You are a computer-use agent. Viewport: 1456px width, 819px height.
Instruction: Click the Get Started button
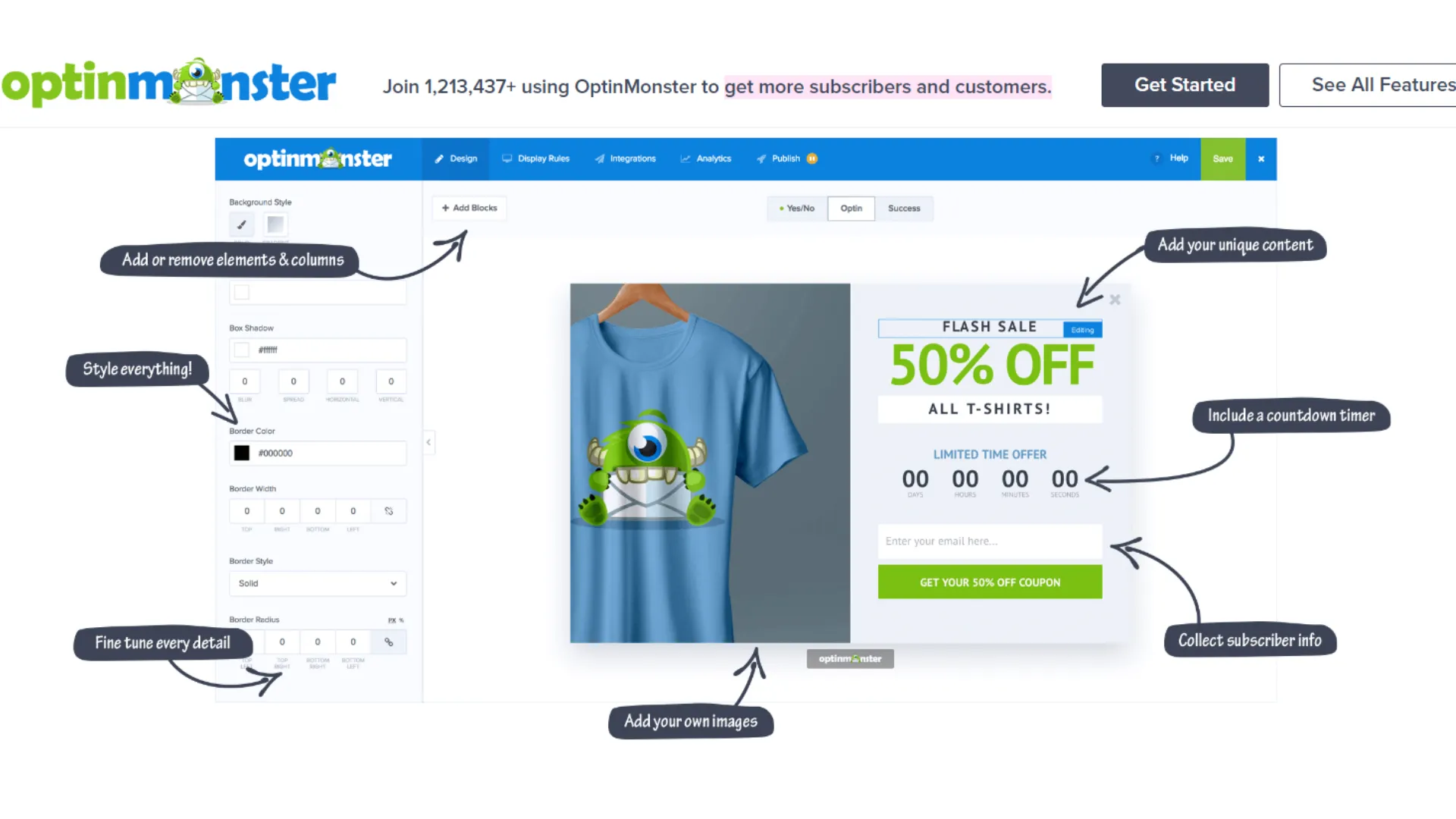pyautogui.click(x=1185, y=85)
